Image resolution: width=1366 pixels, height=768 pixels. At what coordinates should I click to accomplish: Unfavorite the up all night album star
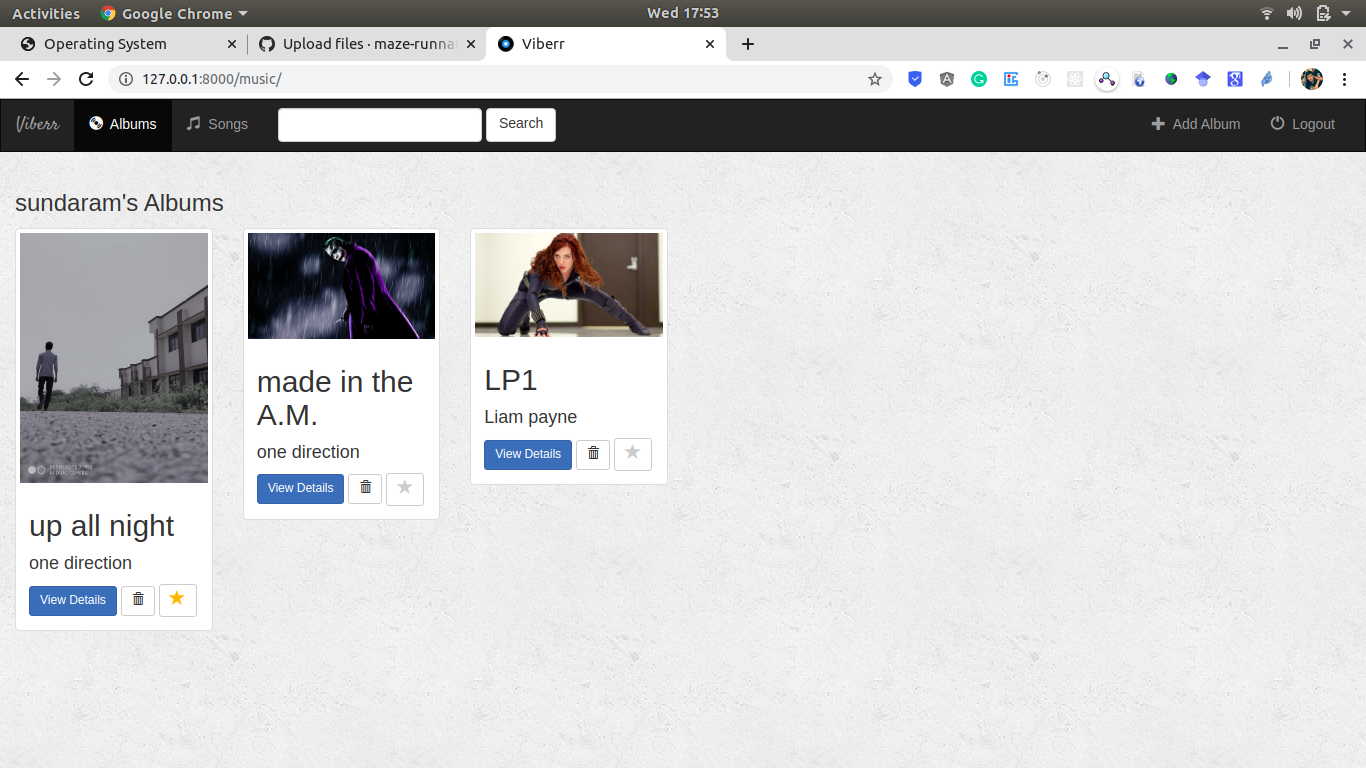point(178,600)
